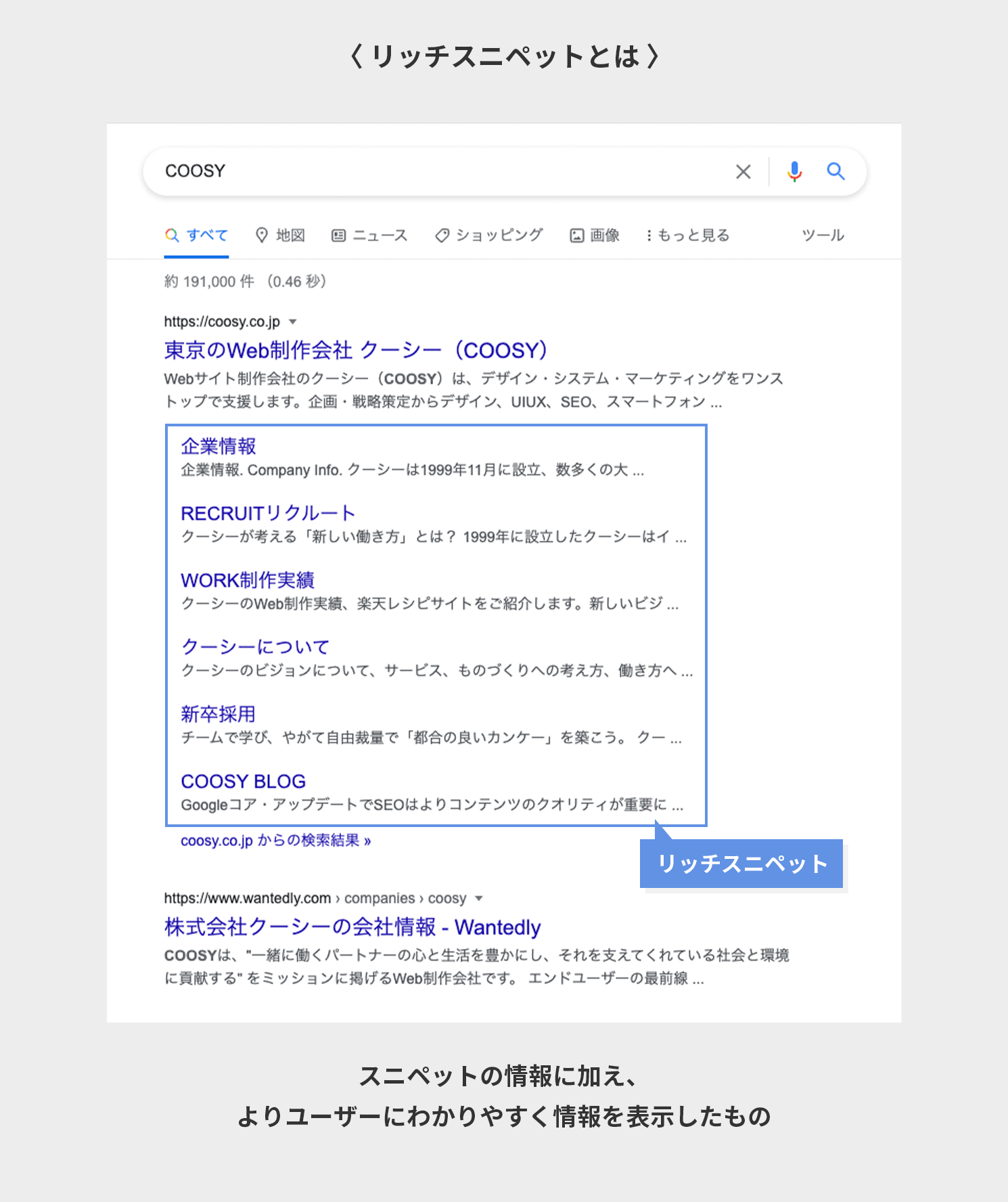Click the magnifier icon on the すべて tab
The height and width of the screenshot is (1202, 1008).
click(x=172, y=236)
